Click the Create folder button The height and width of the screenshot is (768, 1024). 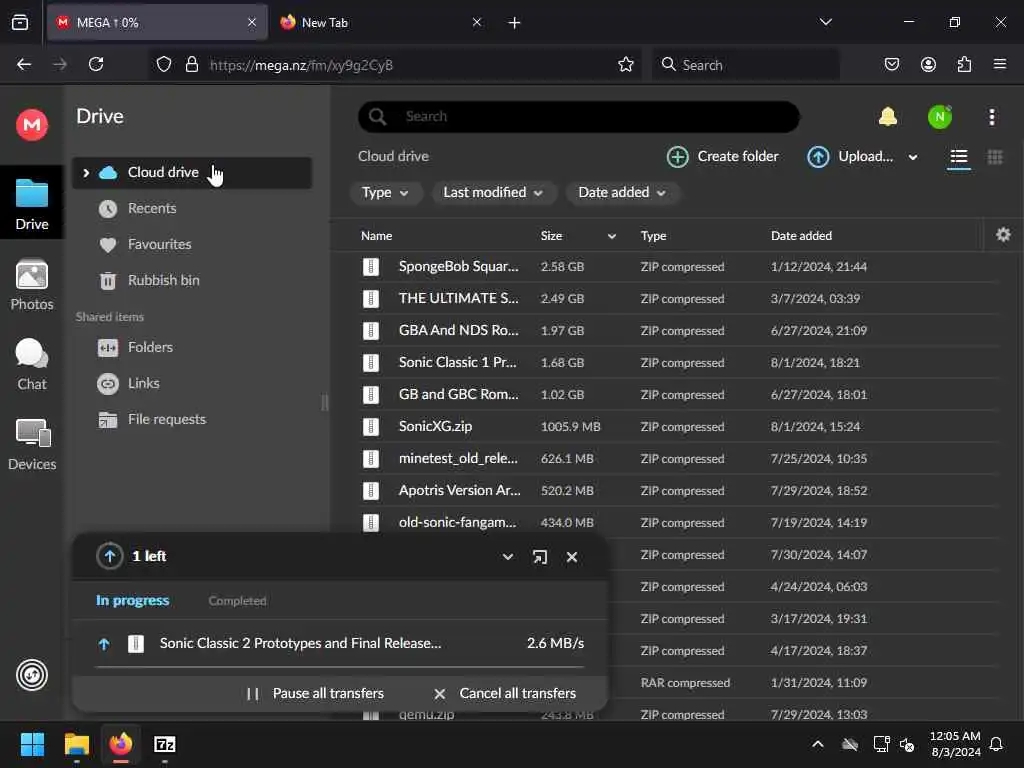click(723, 157)
